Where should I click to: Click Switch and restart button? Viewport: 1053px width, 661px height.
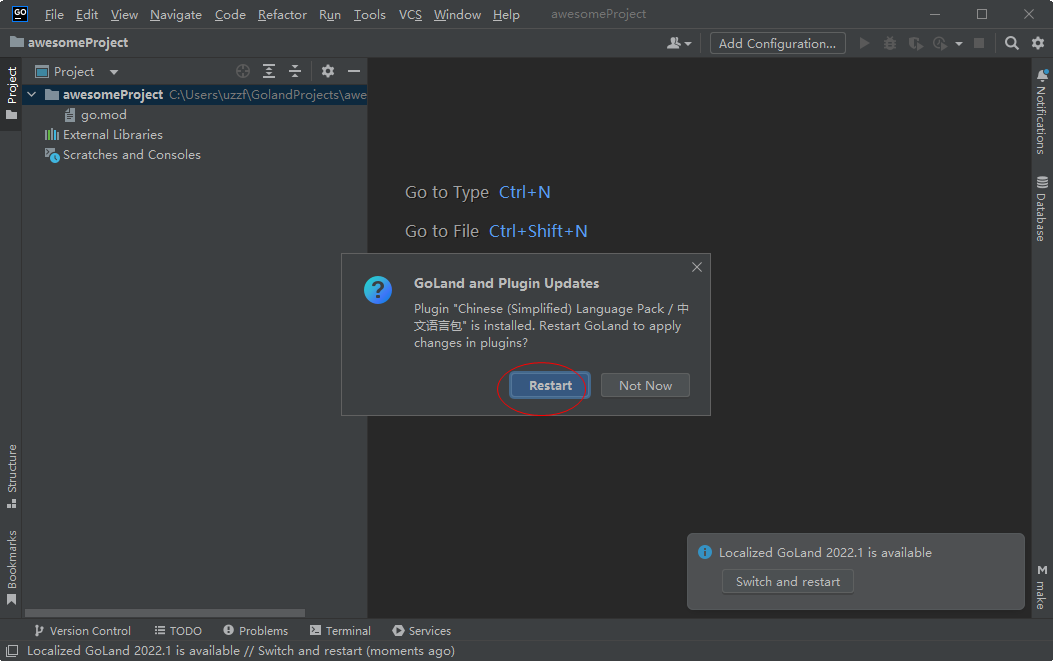788,582
